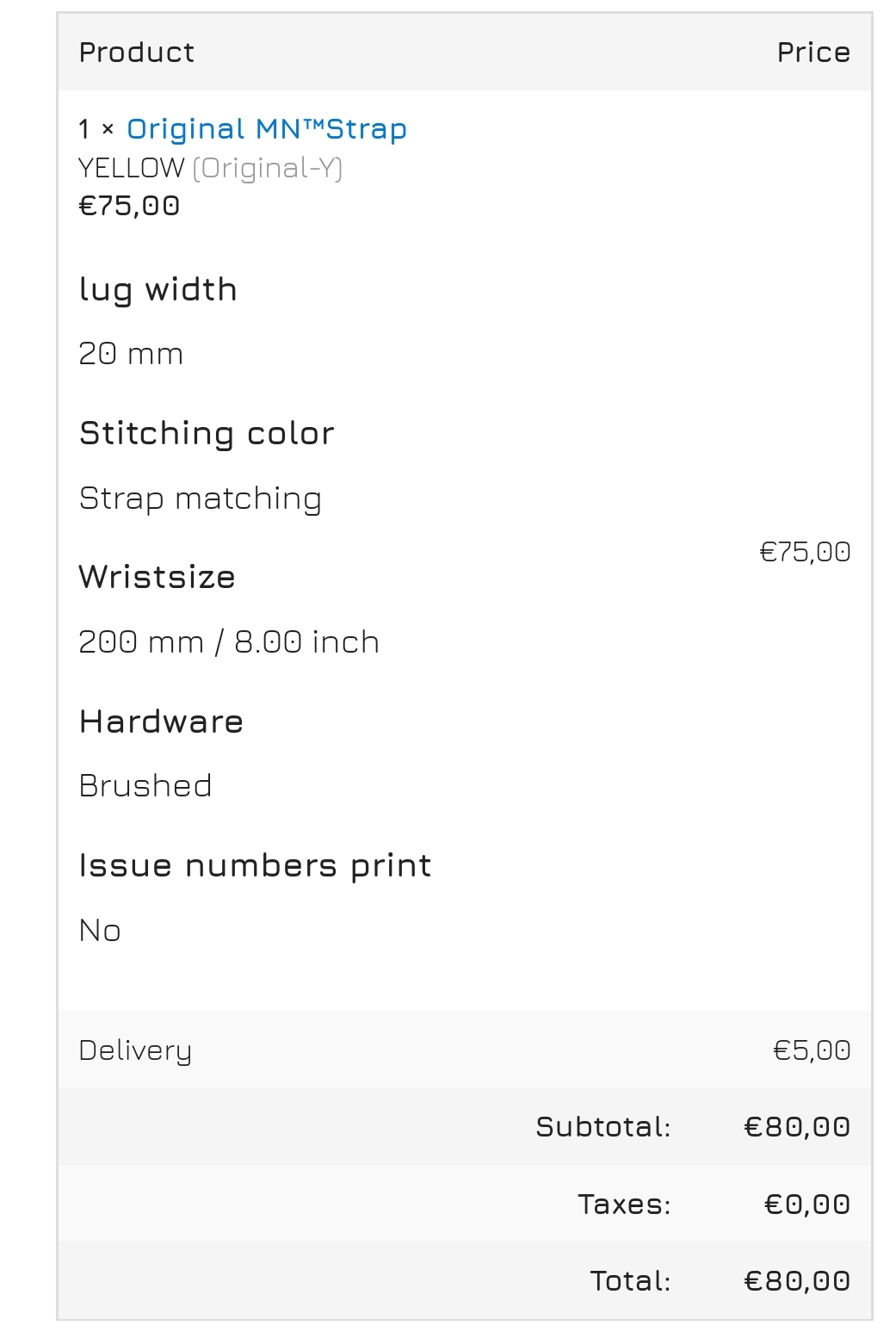Click the Delivery row label
Viewport: 896px width, 1344px height.
pyautogui.click(x=135, y=1051)
